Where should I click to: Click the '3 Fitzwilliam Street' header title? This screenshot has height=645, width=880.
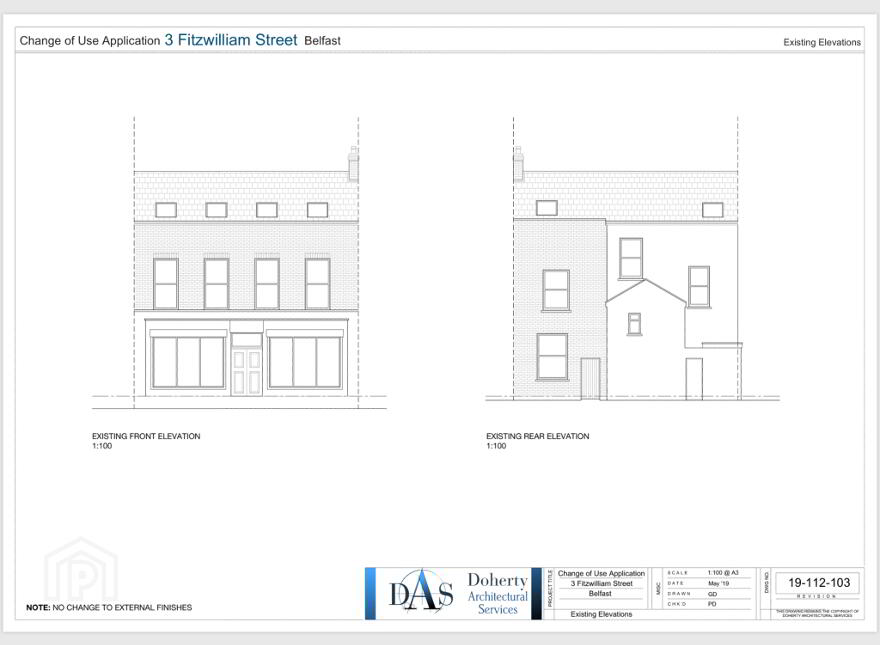[231, 40]
